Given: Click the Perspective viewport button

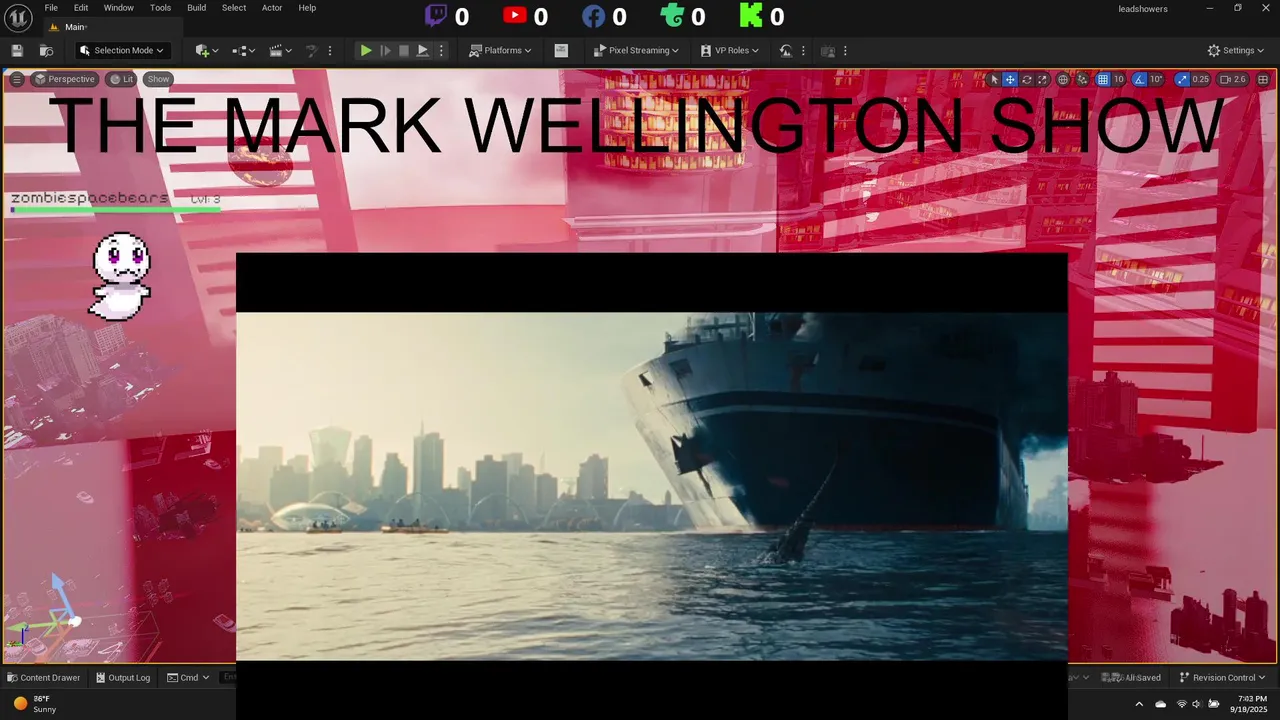Looking at the screenshot, I should (x=64, y=79).
